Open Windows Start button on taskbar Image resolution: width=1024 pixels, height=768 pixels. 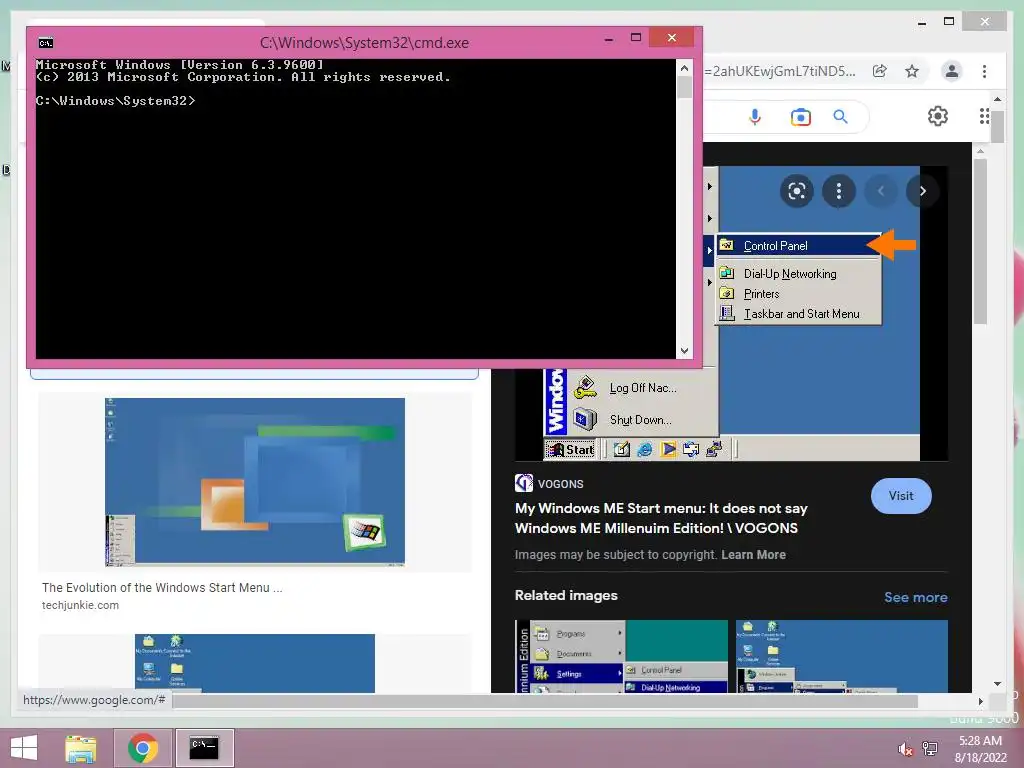pos(24,748)
